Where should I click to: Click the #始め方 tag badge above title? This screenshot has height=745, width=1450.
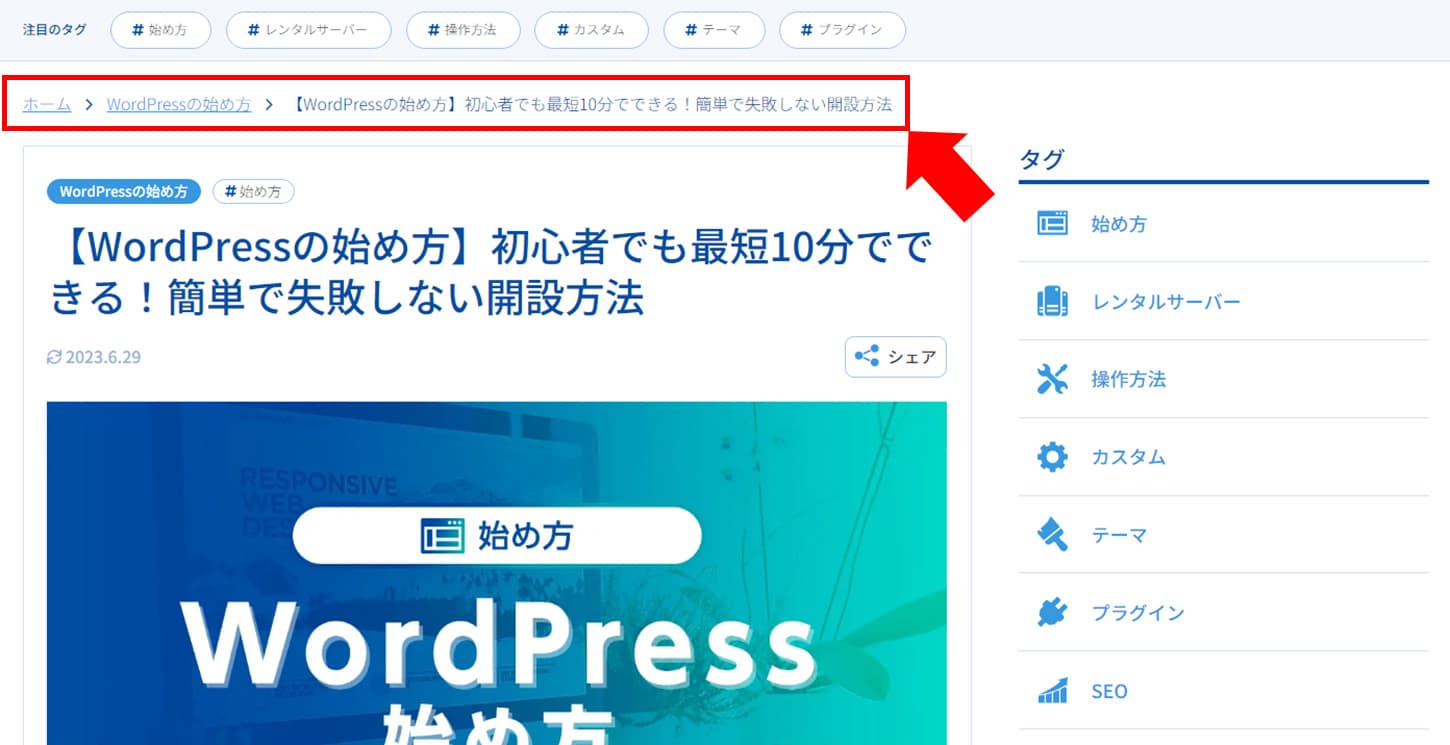(x=253, y=191)
